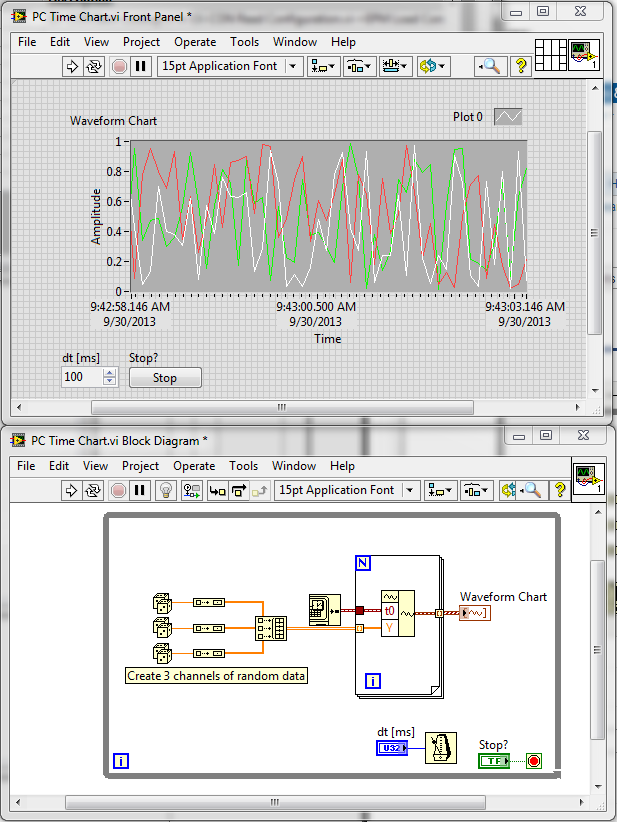Click Run arrow in Block Diagram toolbar
Image resolution: width=617 pixels, height=822 pixels.
(x=71, y=491)
